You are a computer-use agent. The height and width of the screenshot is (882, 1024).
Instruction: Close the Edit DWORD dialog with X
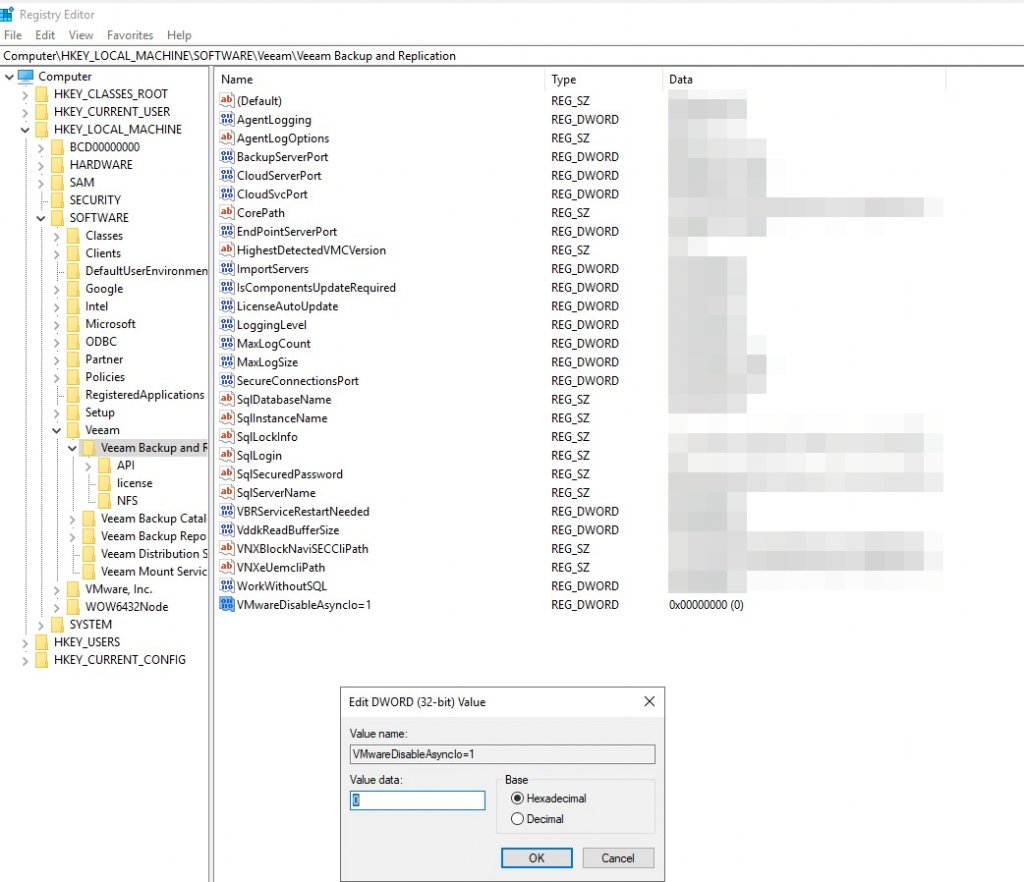click(x=649, y=701)
